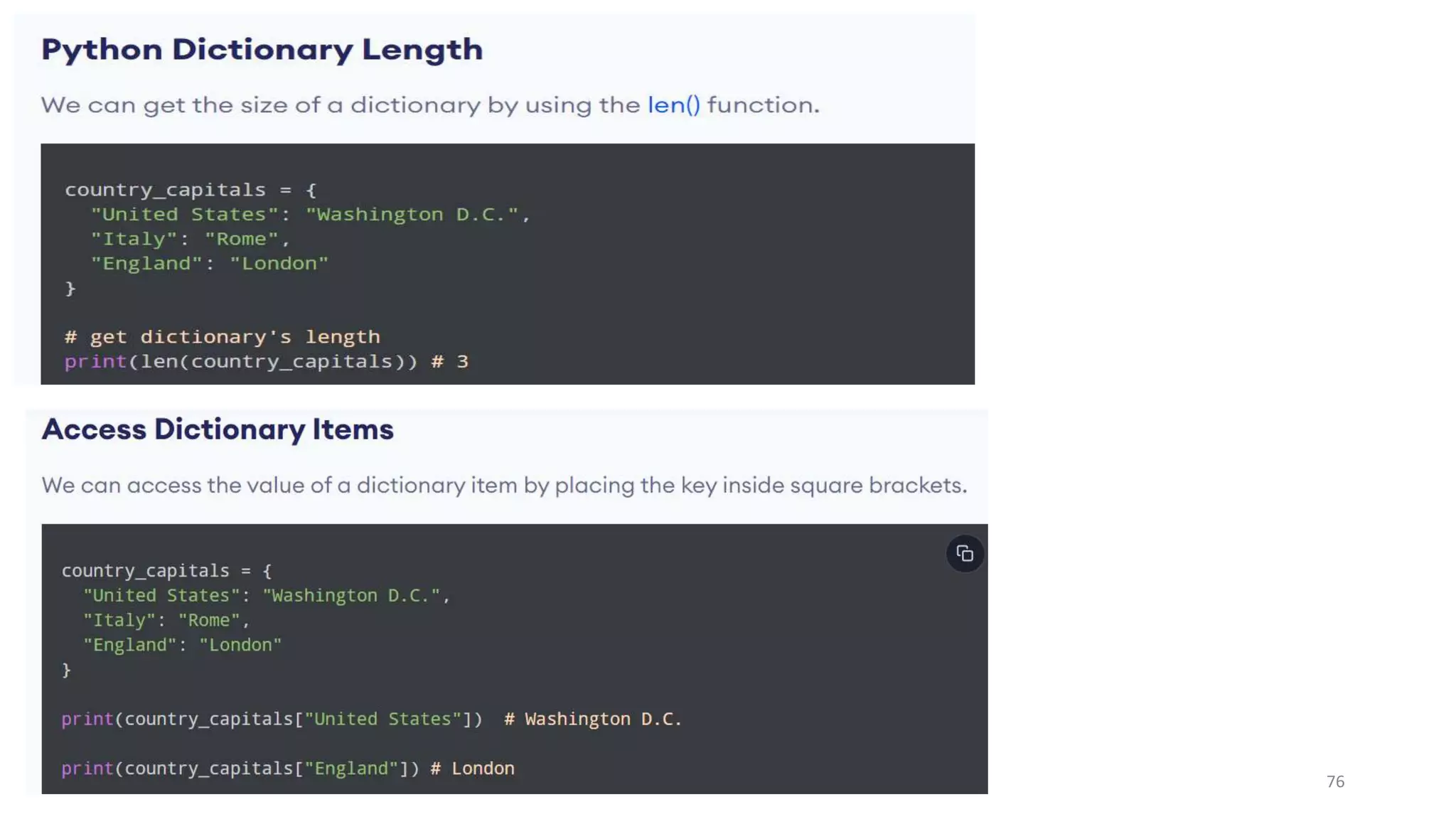Click print(country_capitals["England"]) code line

[240, 769]
